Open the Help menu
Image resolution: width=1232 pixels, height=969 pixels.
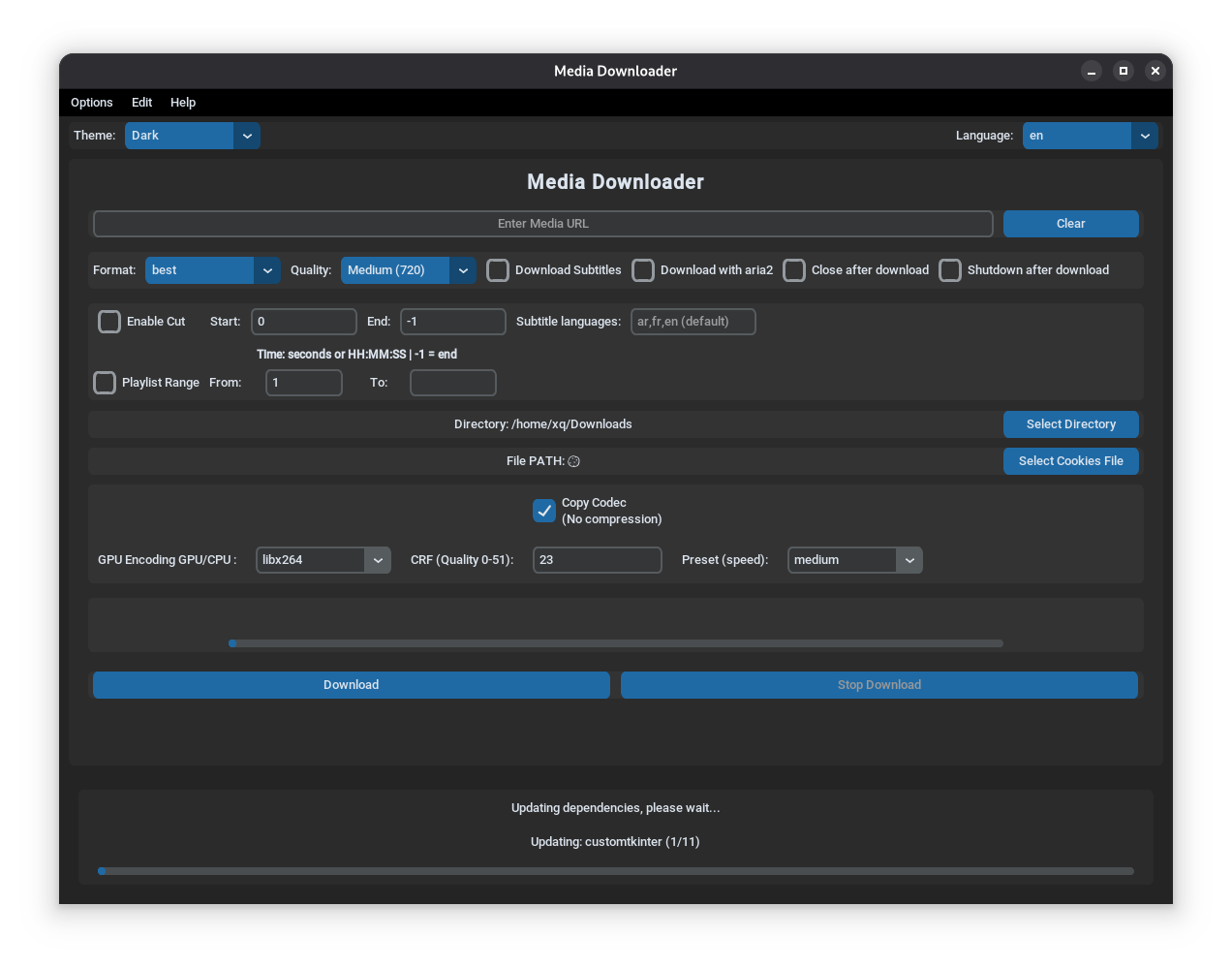[183, 103]
